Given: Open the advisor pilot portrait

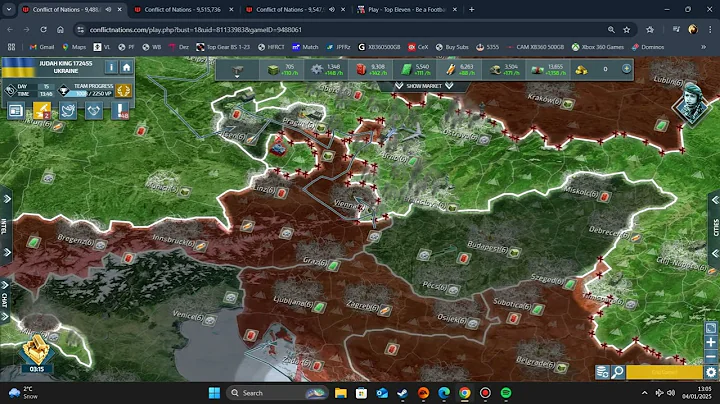Looking at the screenshot, I should pos(691,103).
